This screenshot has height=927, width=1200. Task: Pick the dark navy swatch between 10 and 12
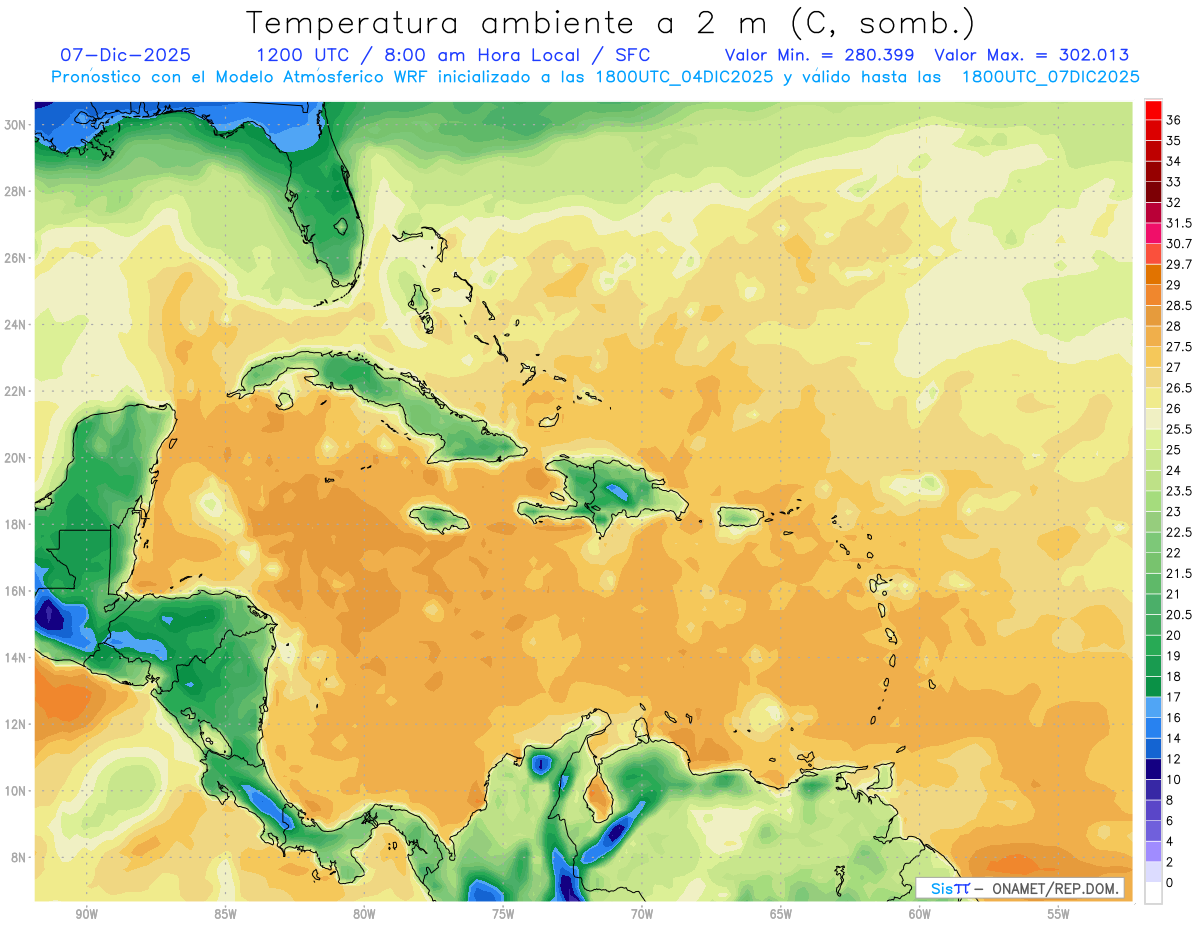pyautogui.click(x=1153, y=769)
